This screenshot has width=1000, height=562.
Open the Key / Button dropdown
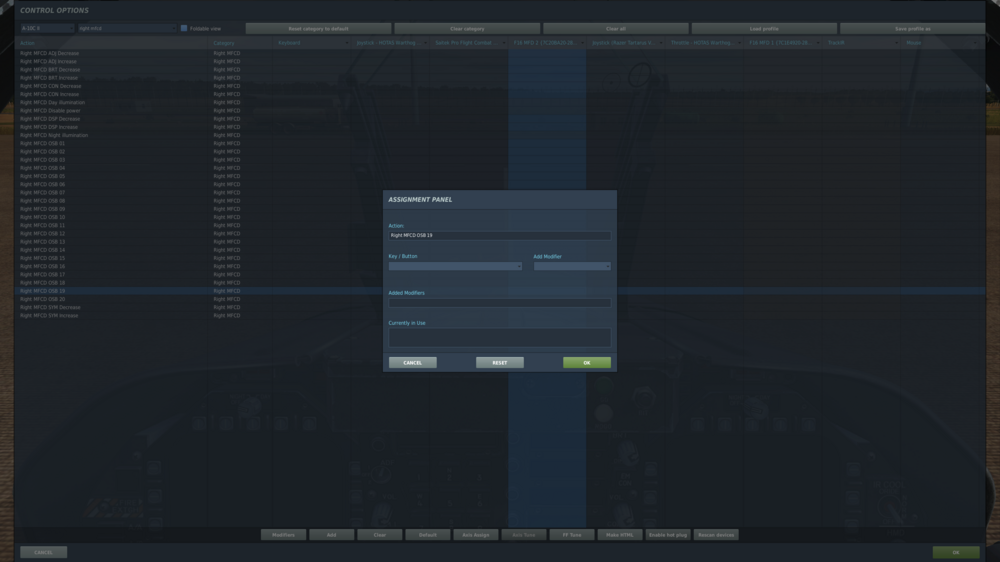[455, 266]
